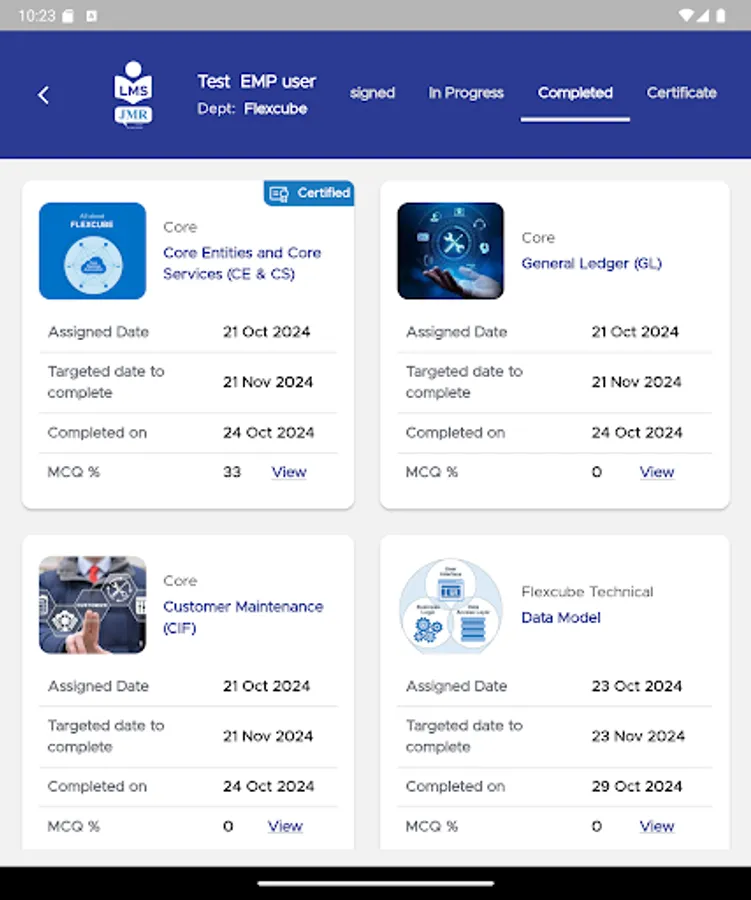Select the 33 MCQ score value

(232, 472)
